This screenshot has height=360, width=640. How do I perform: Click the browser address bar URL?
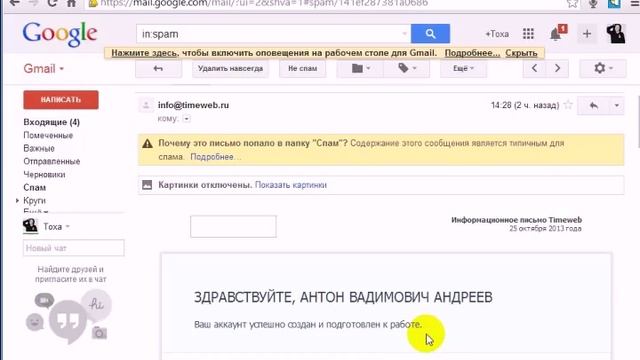(264, 3)
